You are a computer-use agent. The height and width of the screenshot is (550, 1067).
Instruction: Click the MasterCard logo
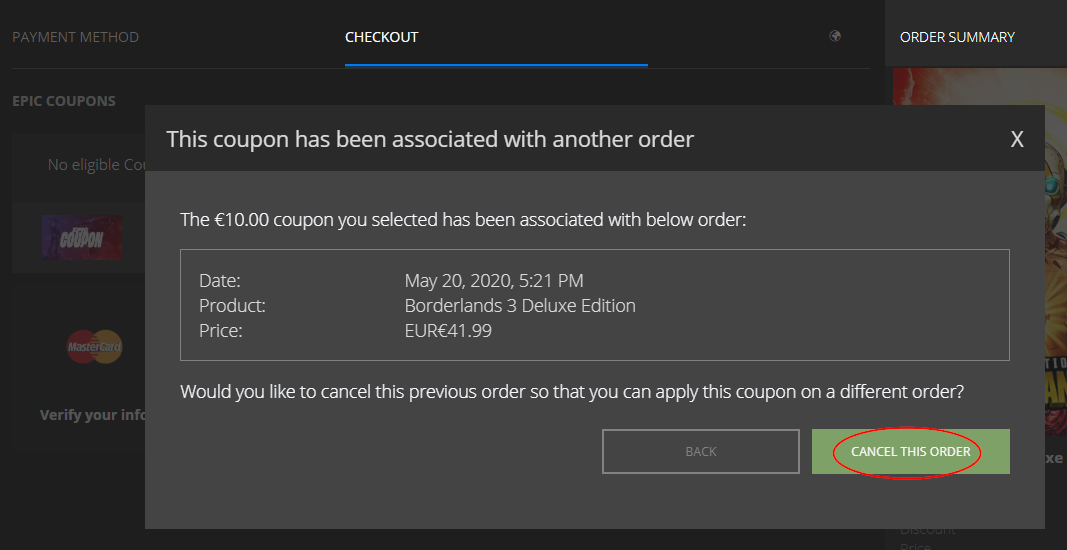pyautogui.click(x=94, y=347)
